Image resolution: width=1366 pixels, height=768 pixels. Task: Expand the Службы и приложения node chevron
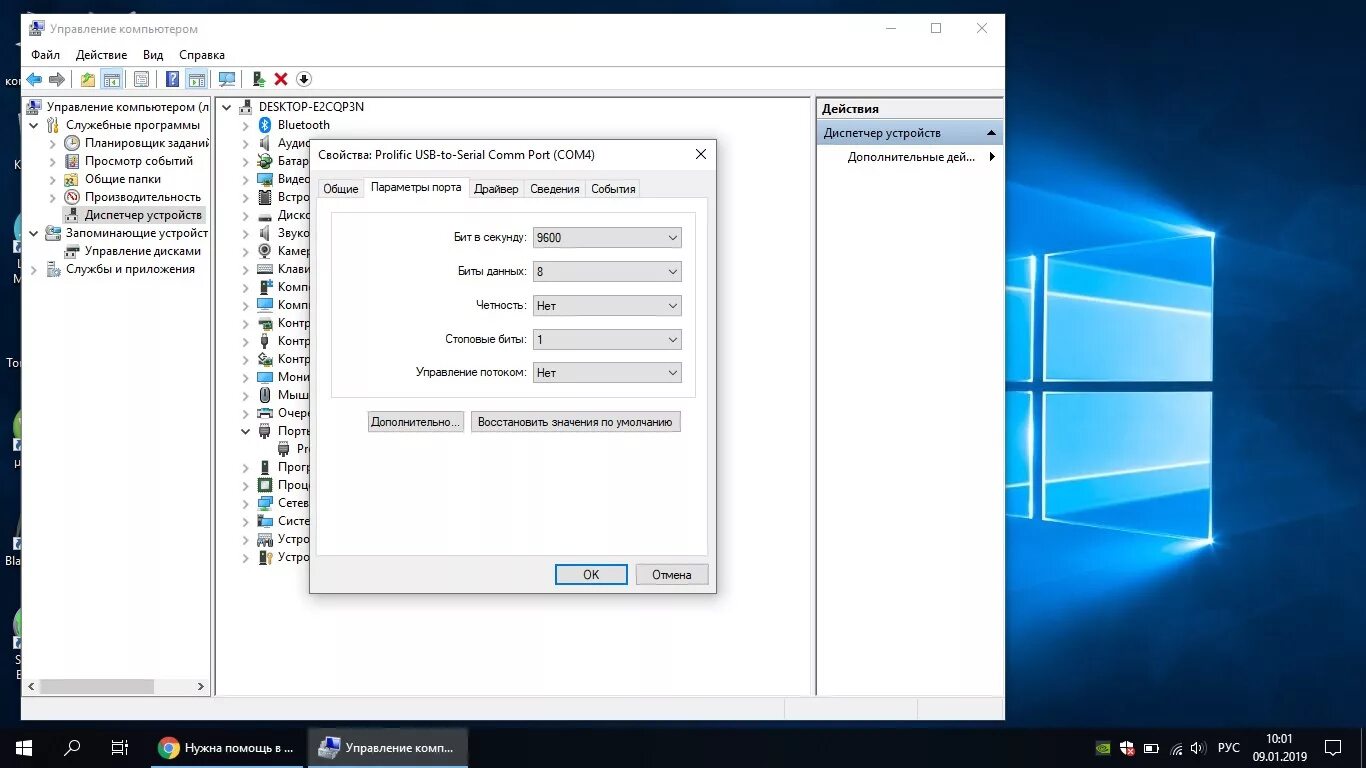point(35,269)
